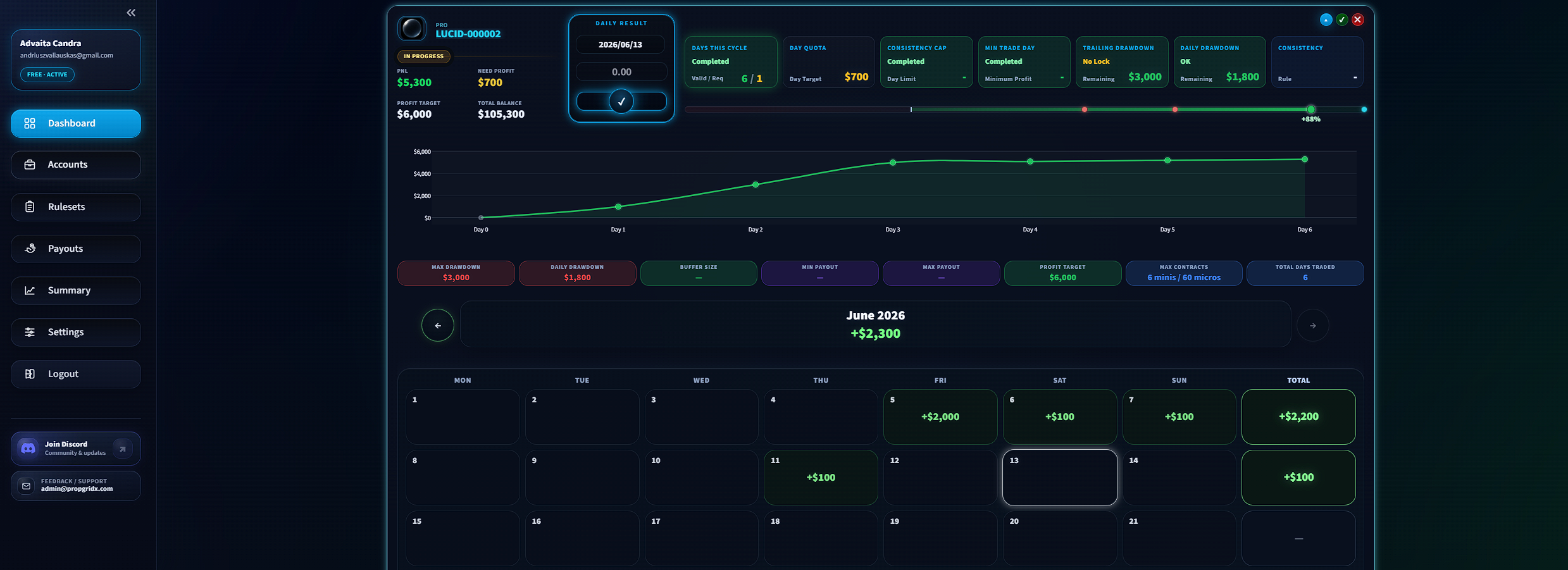1568x570 pixels.
Task: Click the cyan endpoint of the progress bar
Action: point(1364,109)
